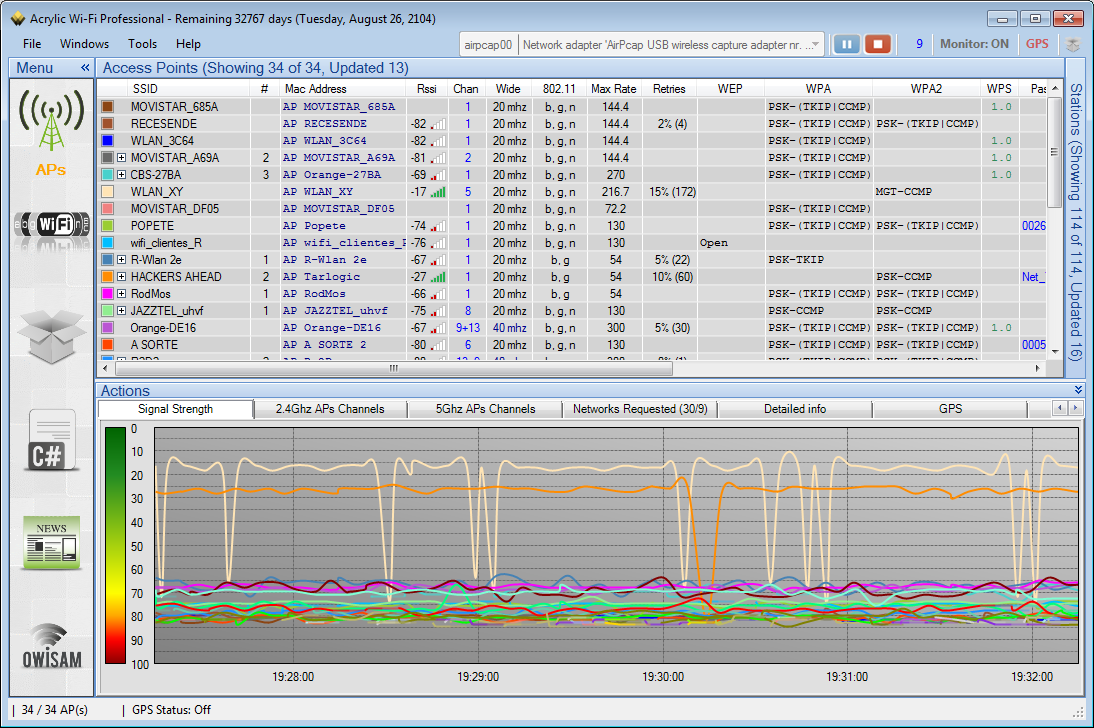
Task: Click the adapter count number 9 in toolbar
Action: (x=919, y=43)
